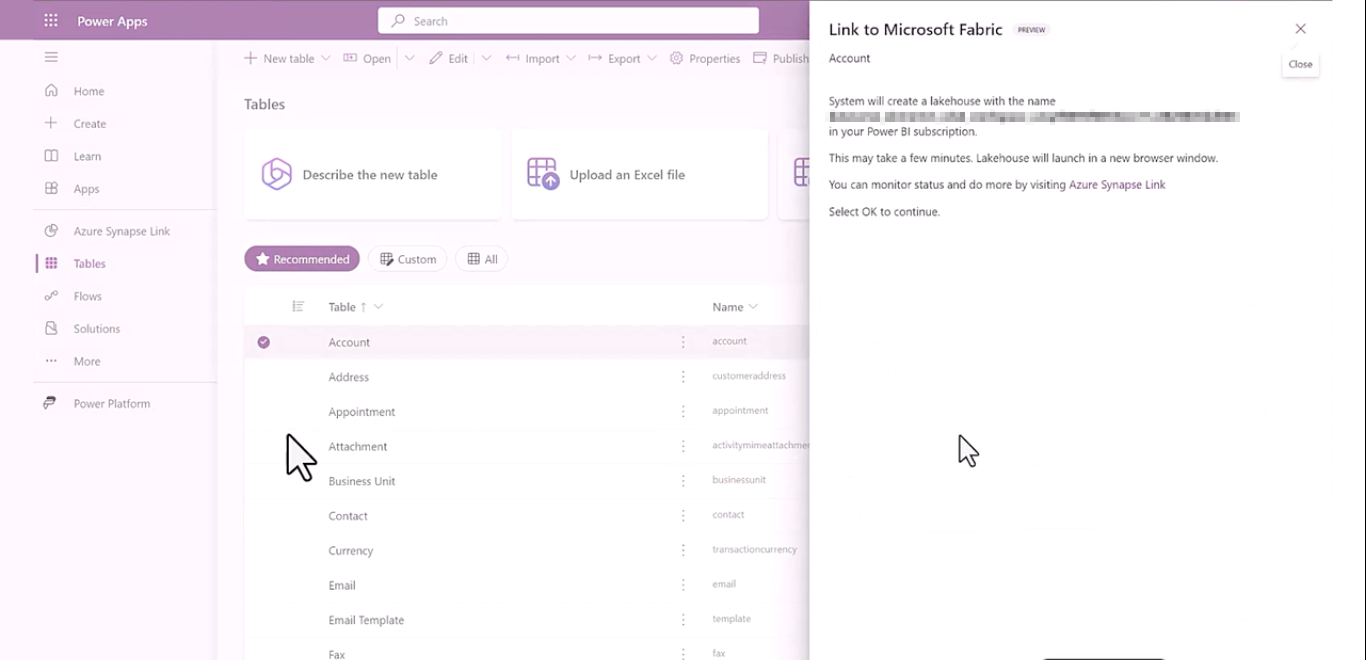Select the Recommended filter pill

click(302, 259)
